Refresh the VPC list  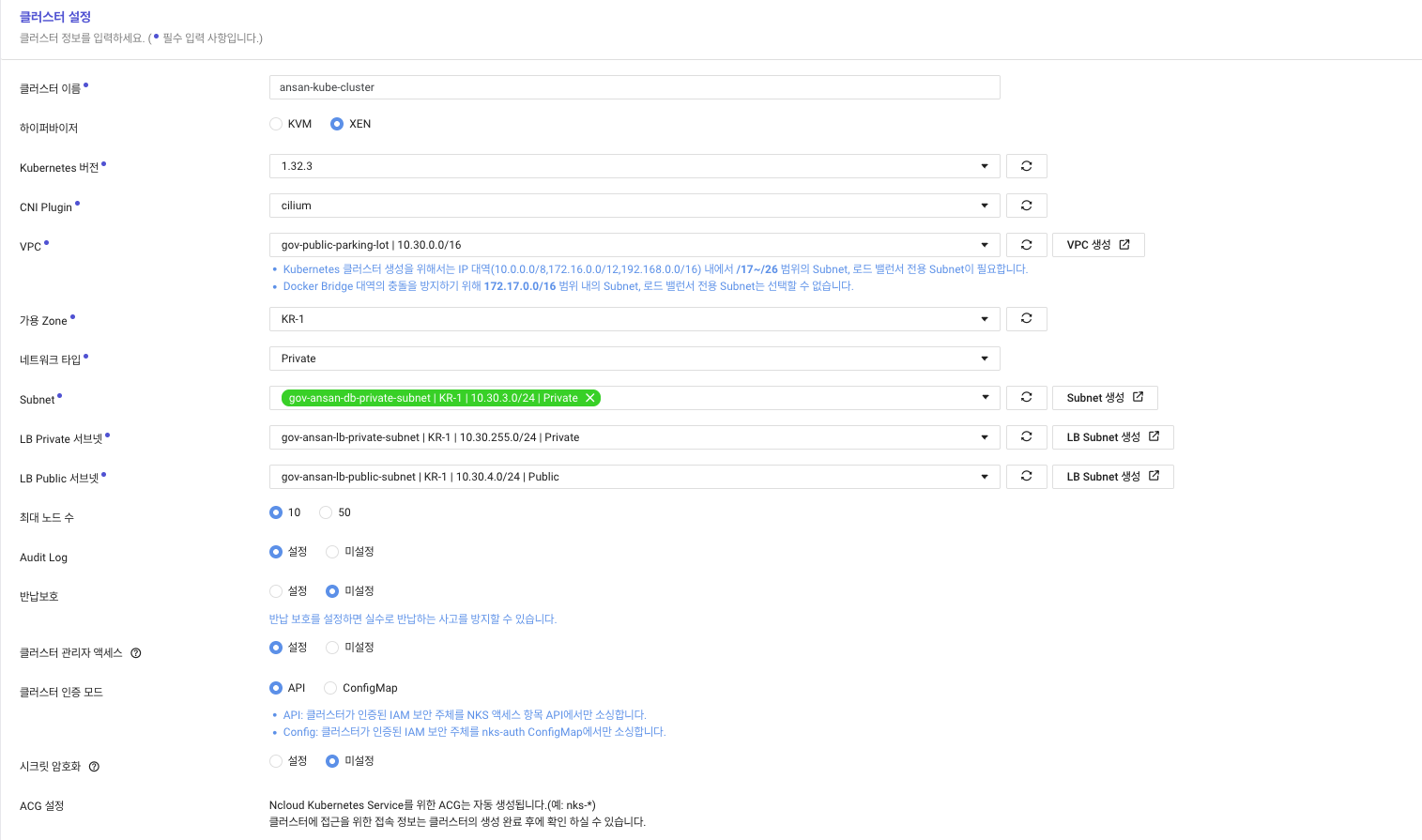click(x=1026, y=245)
